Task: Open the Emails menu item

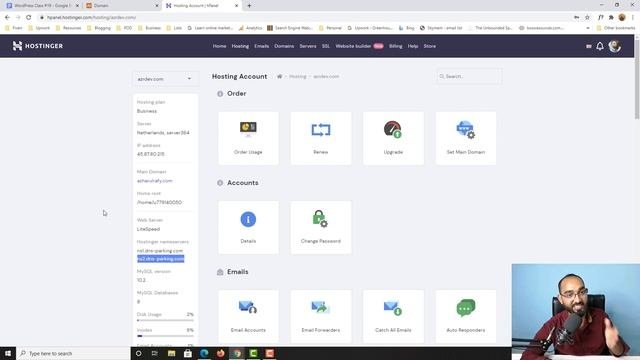Action: [x=262, y=46]
